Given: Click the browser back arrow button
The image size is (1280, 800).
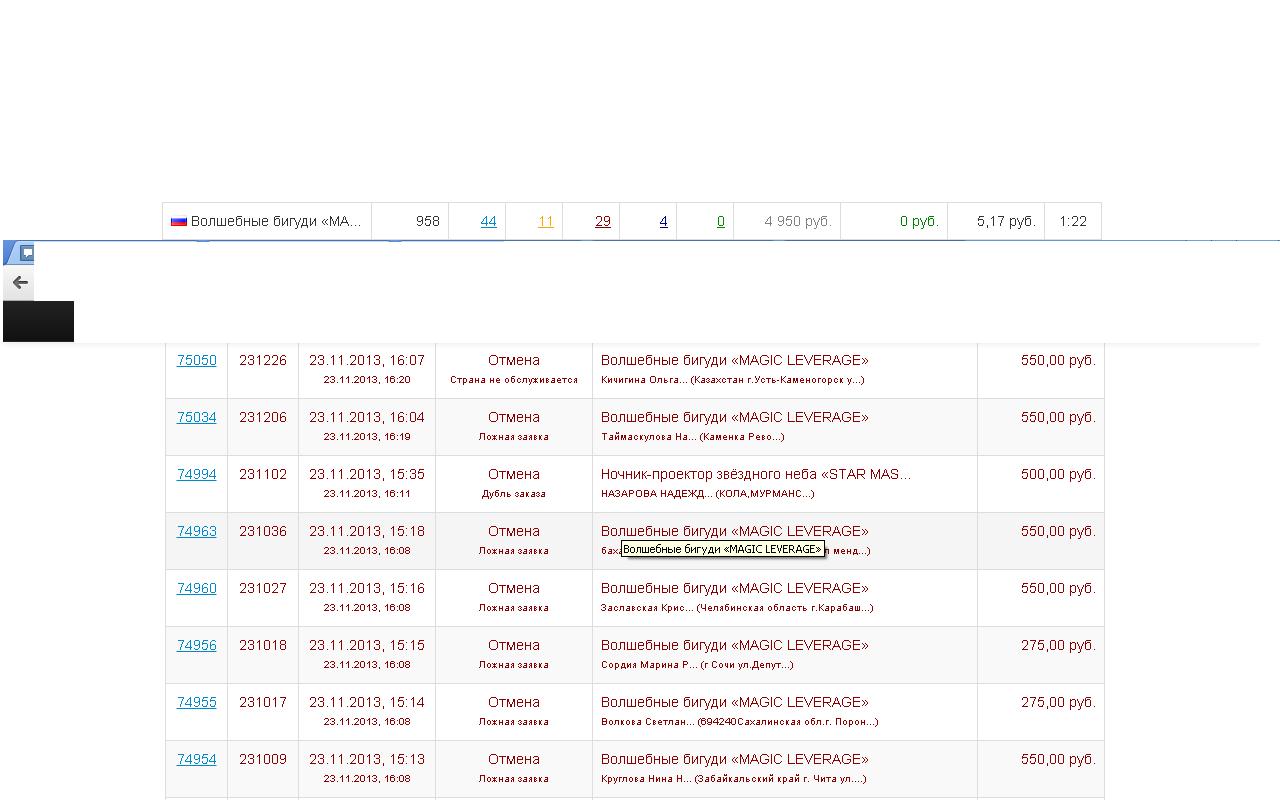Looking at the screenshot, I should click(x=20, y=283).
